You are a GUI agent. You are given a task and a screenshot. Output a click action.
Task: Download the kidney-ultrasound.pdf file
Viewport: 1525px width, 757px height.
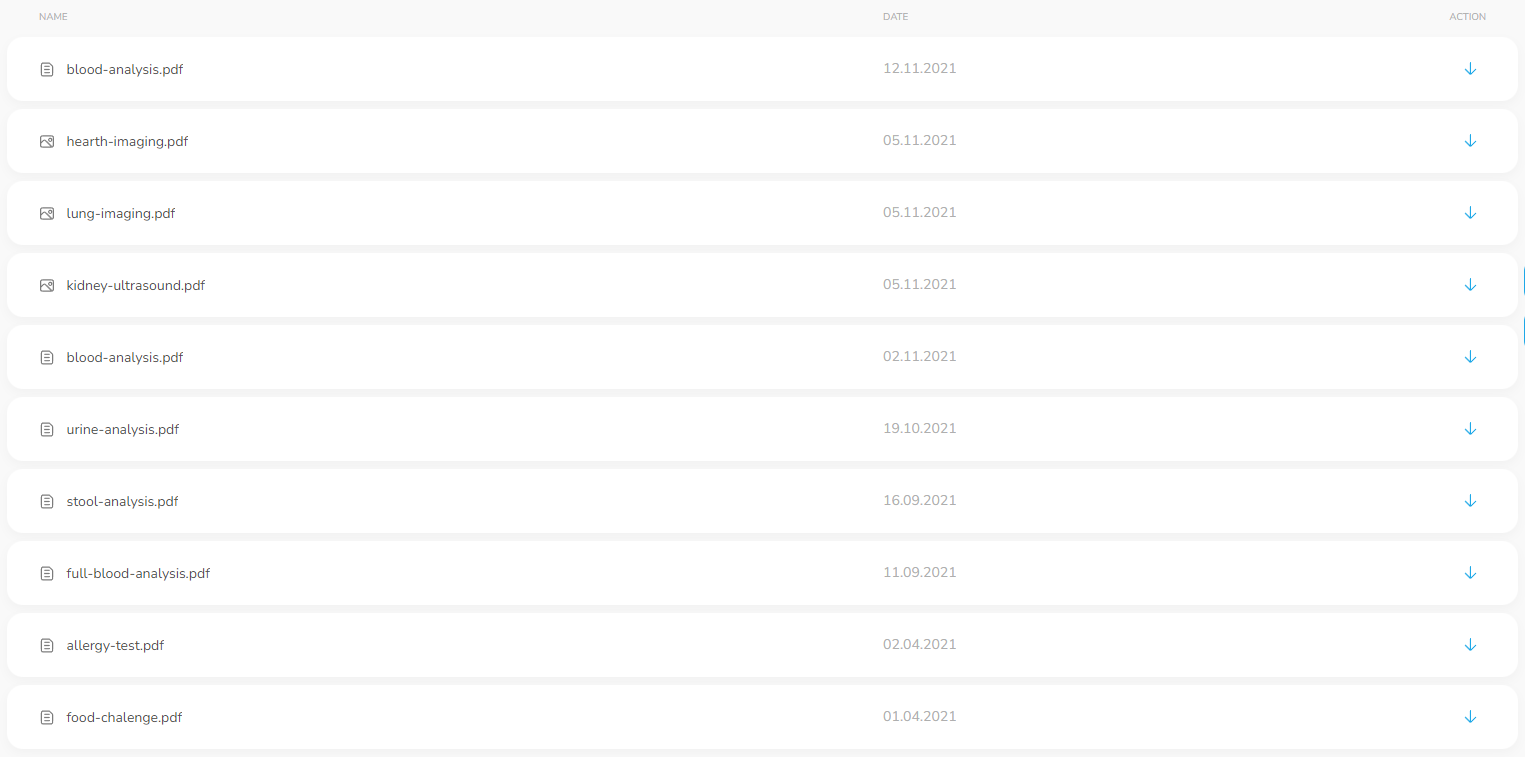1470,285
